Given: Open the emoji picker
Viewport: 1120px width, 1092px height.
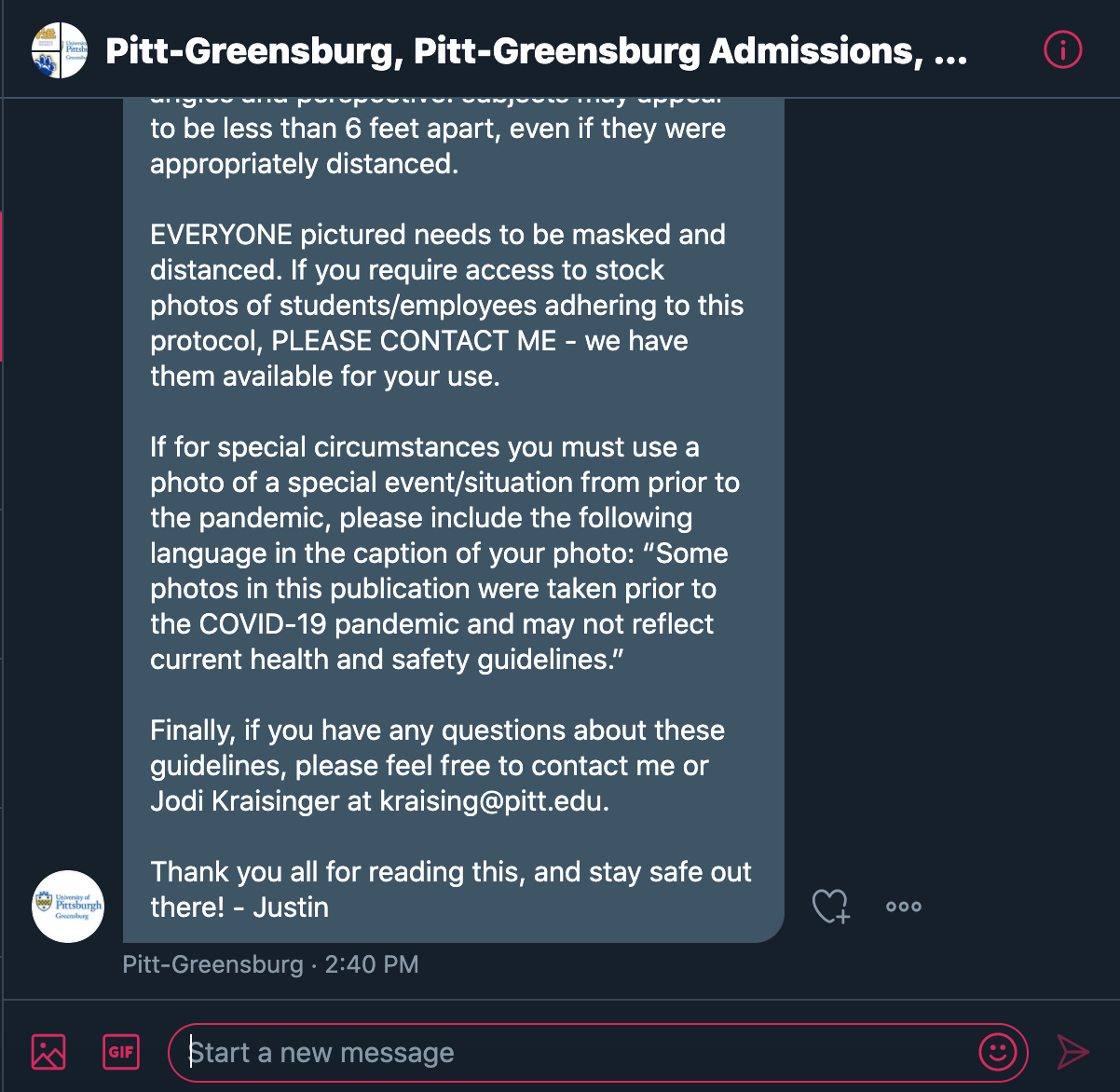Looking at the screenshot, I should pyautogui.click(x=998, y=1052).
